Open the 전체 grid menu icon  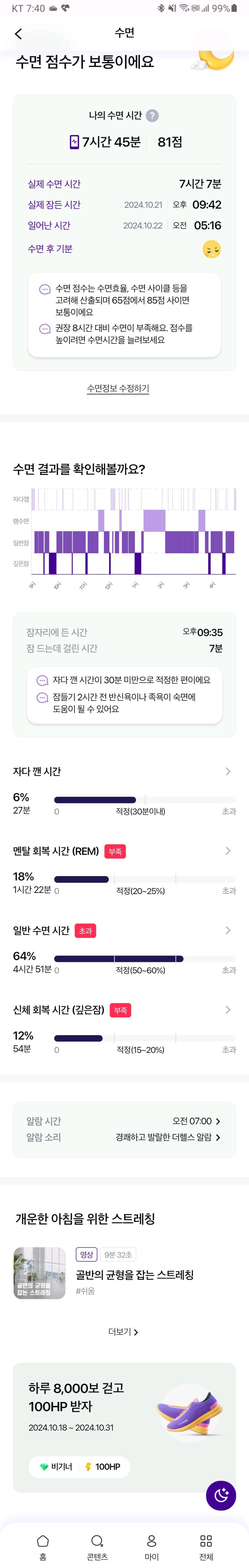pyautogui.click(x=206, y=1541)
